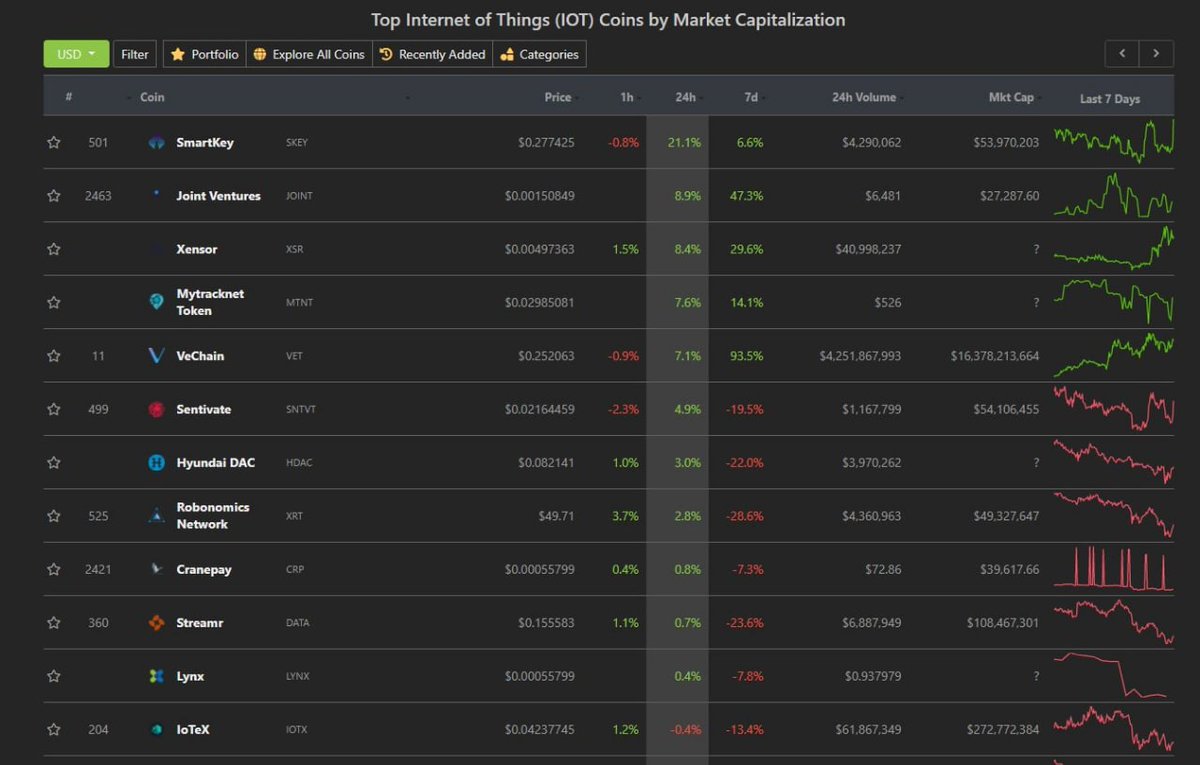Open the VeChain coin link
1200x765 pixels.
(x=200, y=356)
